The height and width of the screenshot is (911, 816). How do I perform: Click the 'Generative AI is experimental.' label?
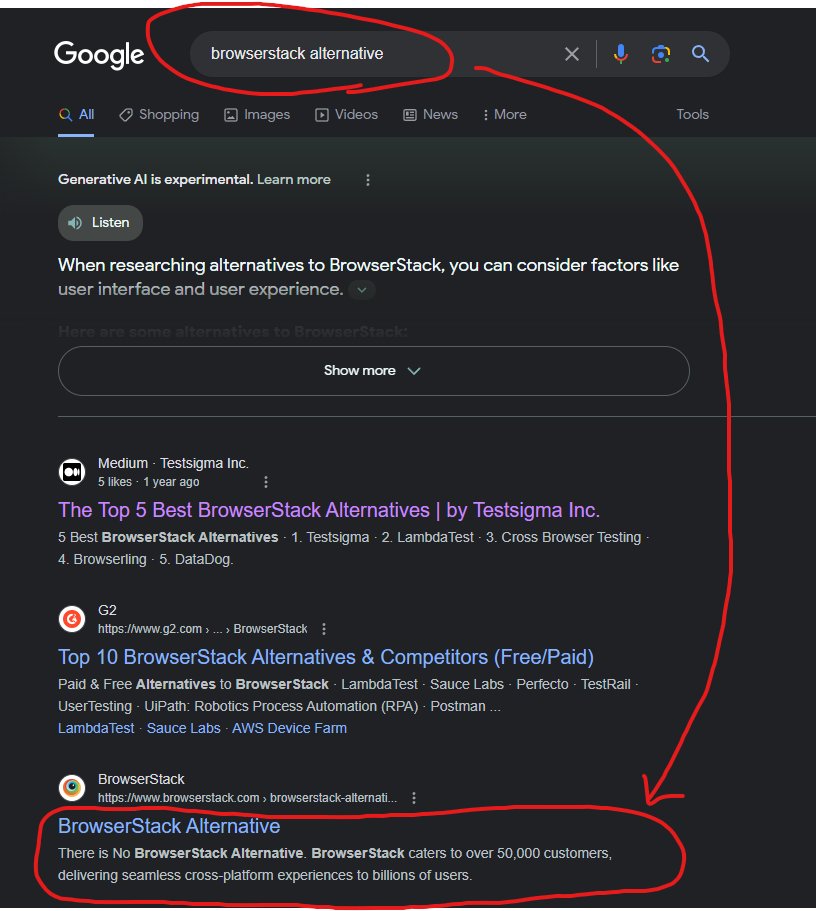155,180
